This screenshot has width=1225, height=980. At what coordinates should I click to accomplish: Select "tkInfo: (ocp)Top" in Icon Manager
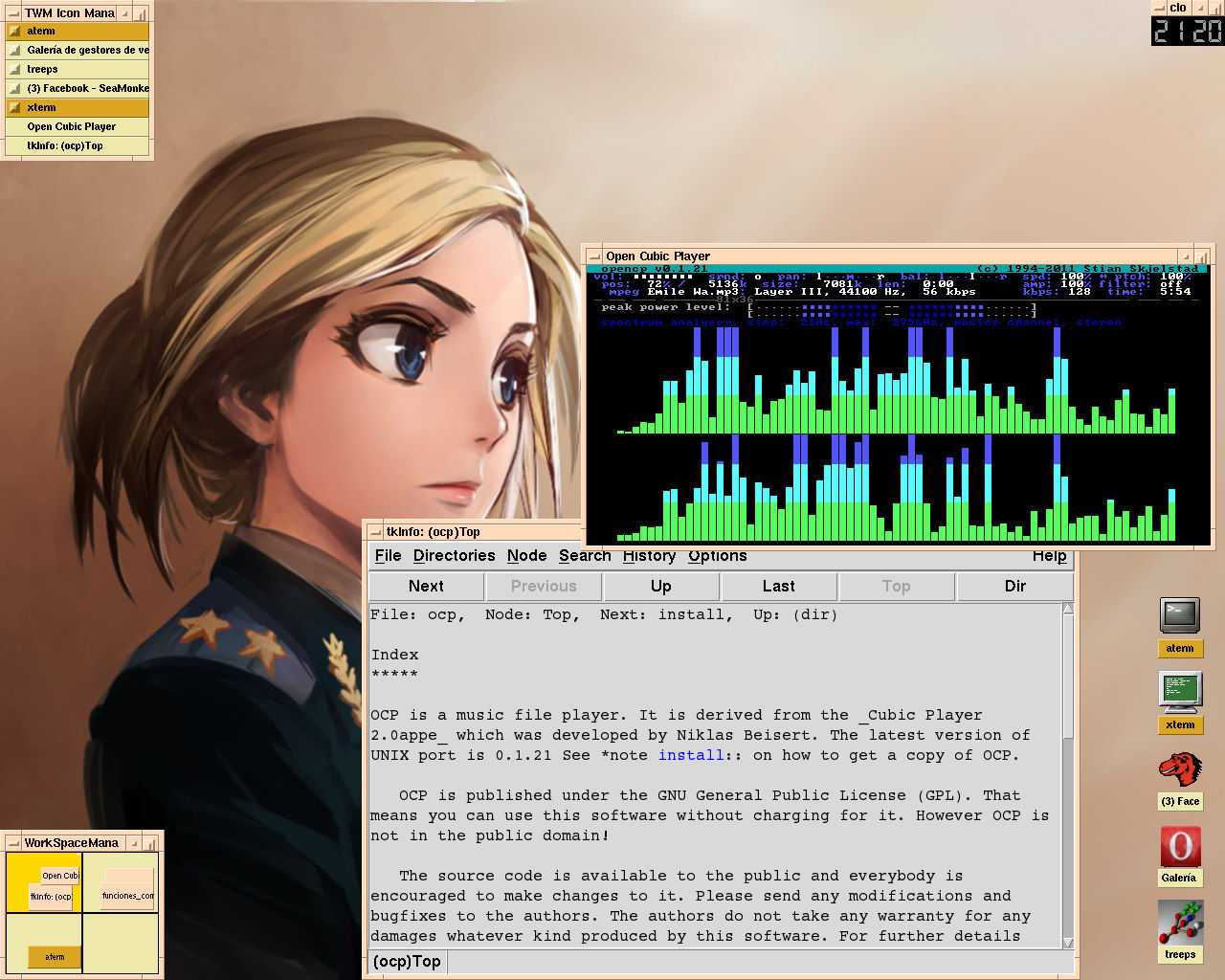[x=77, y=145]
